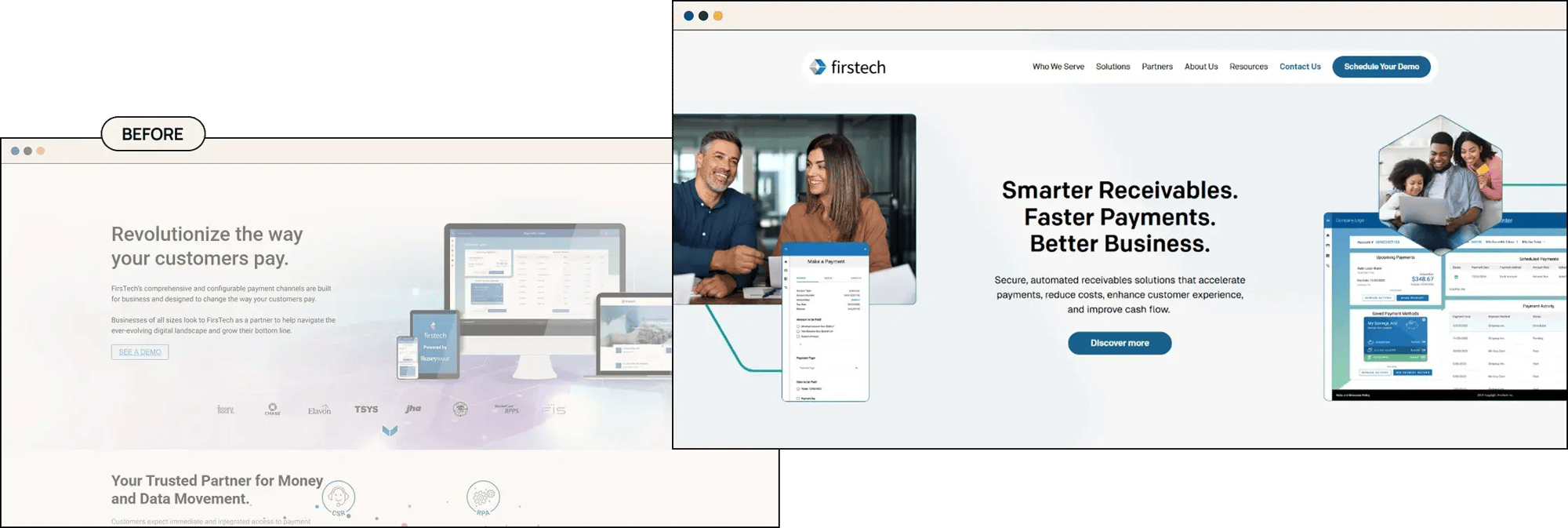This screenshot has height=528, width=1568.
Task: Go to About Us in navigation
Action: point(1200,67)
